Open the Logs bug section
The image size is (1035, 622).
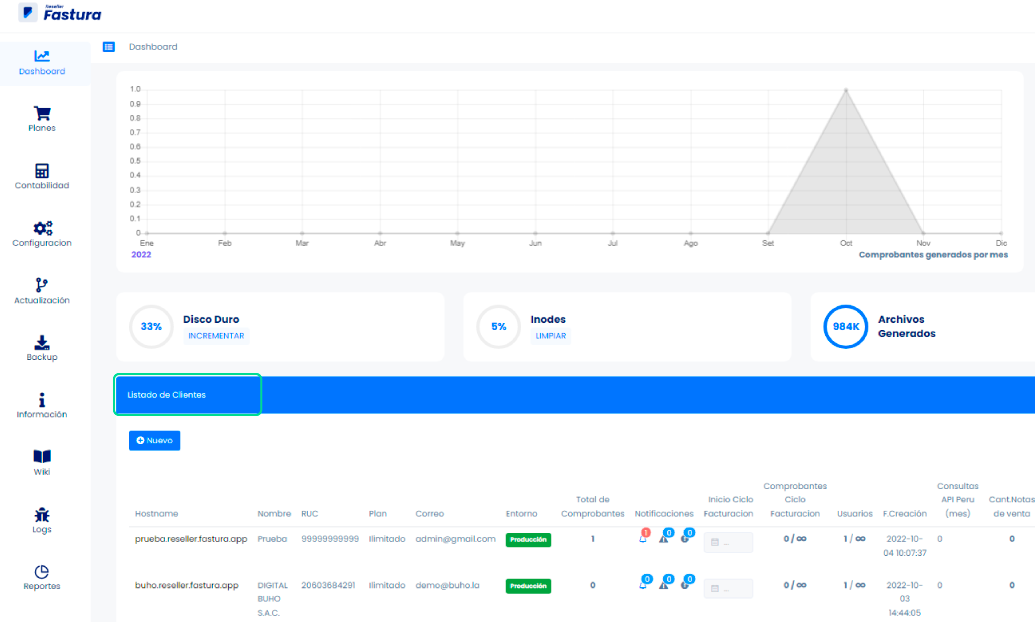coord(42,520)
